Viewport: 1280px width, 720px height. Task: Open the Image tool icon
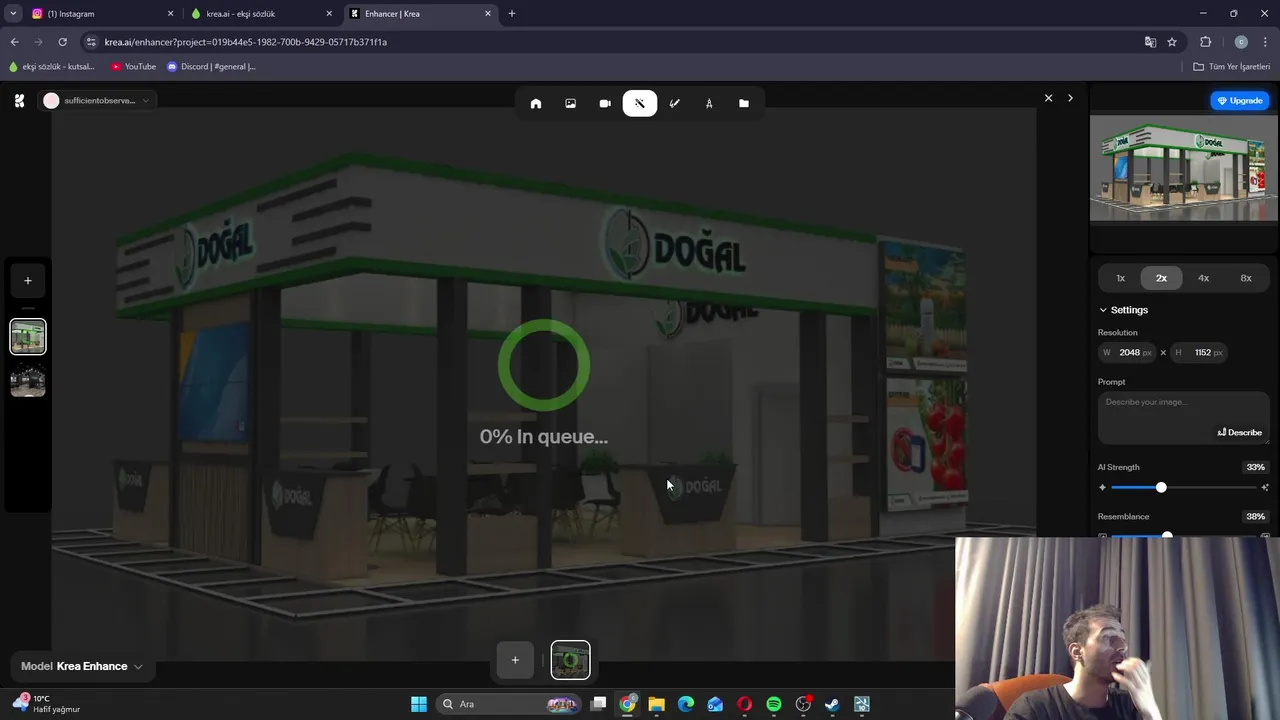(570, 103)
